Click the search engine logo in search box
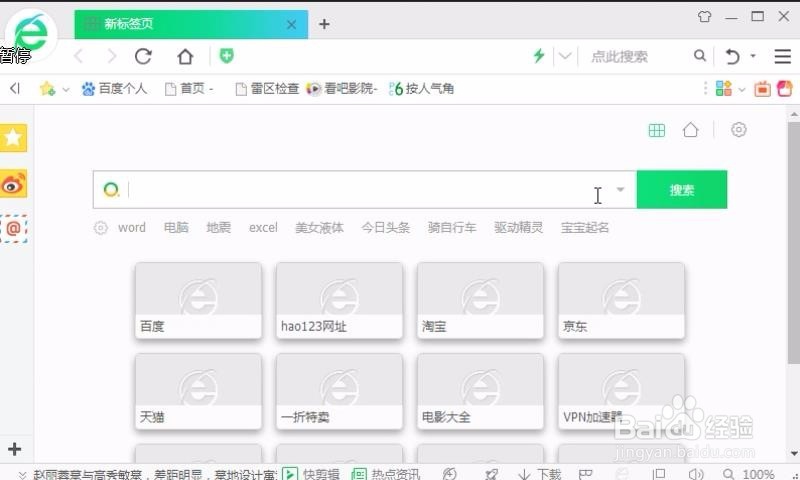Viewport: 800px width, 480px height. point(111,190)
